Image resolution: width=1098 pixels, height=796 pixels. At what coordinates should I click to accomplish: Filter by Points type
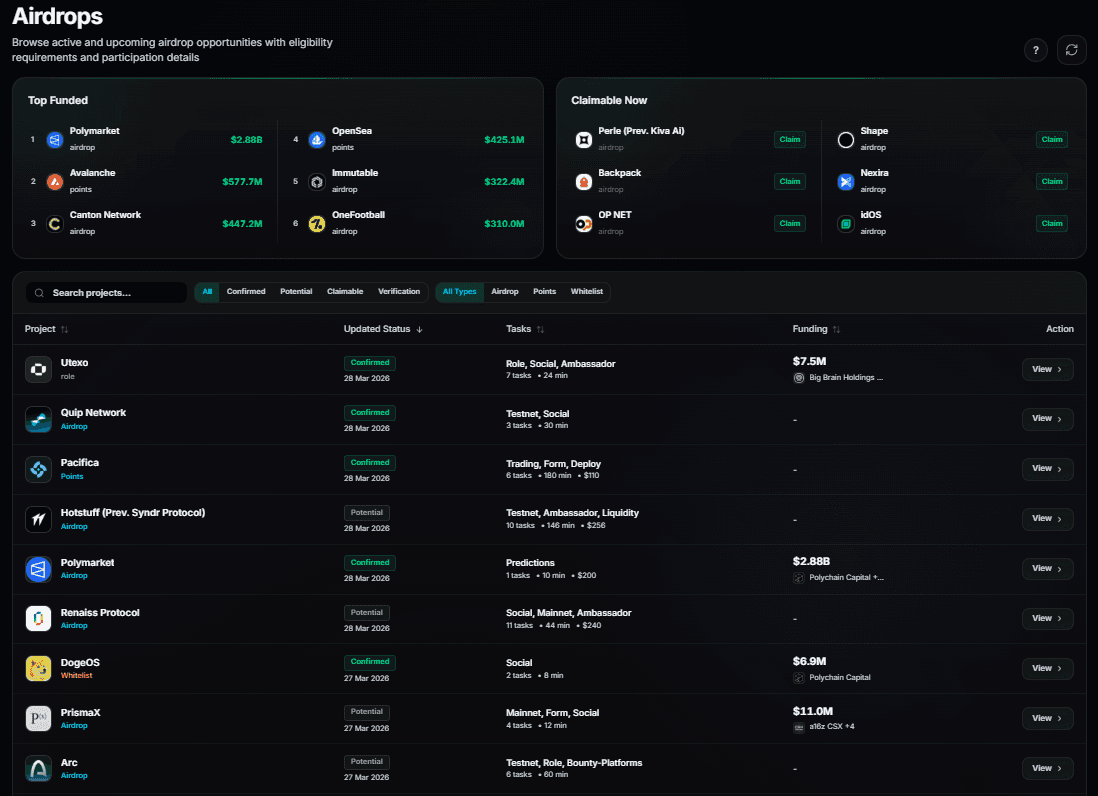tap(544, 292)
